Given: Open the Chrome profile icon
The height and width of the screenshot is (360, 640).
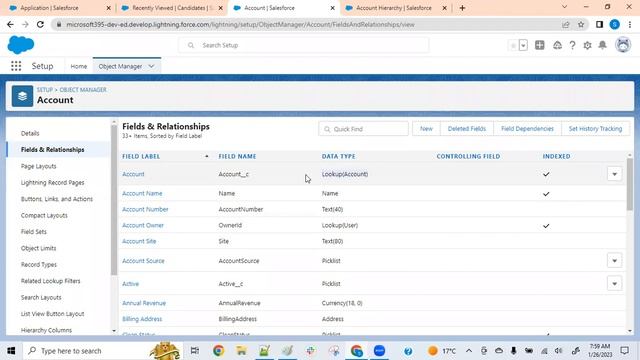Looking at the screenshot, I should coord(615,24).
